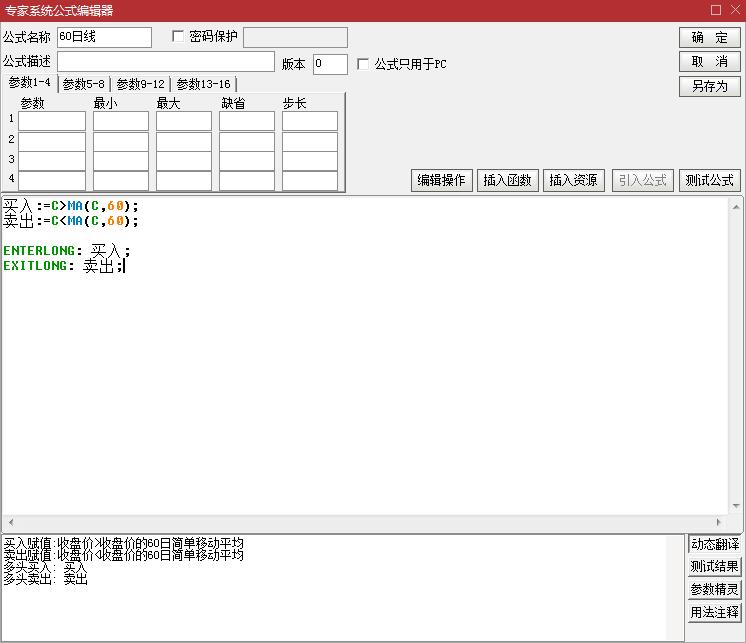Run 测试公式 to test the formula
This screenshot has width=746, height=643.
(709, 180)
